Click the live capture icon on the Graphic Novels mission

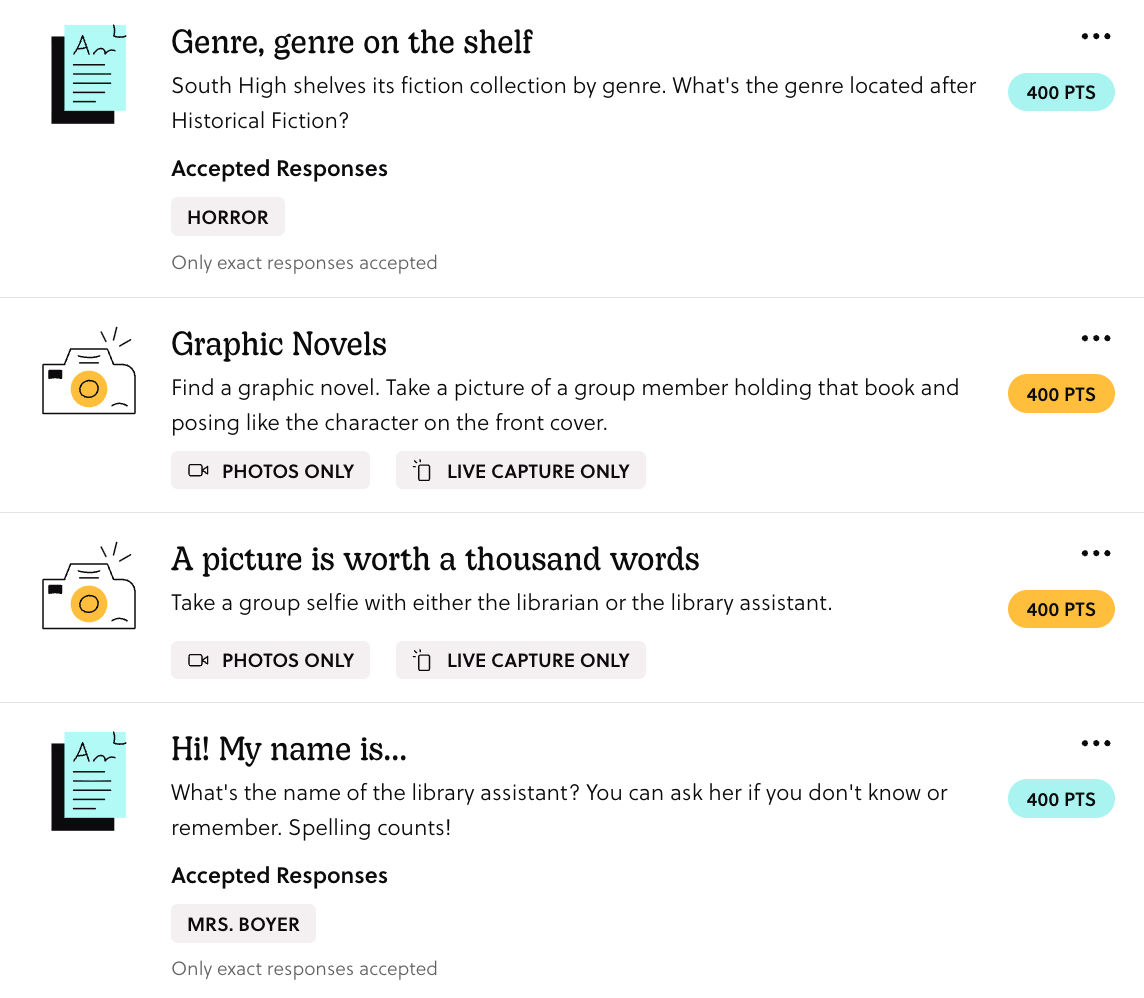[423, 470]
